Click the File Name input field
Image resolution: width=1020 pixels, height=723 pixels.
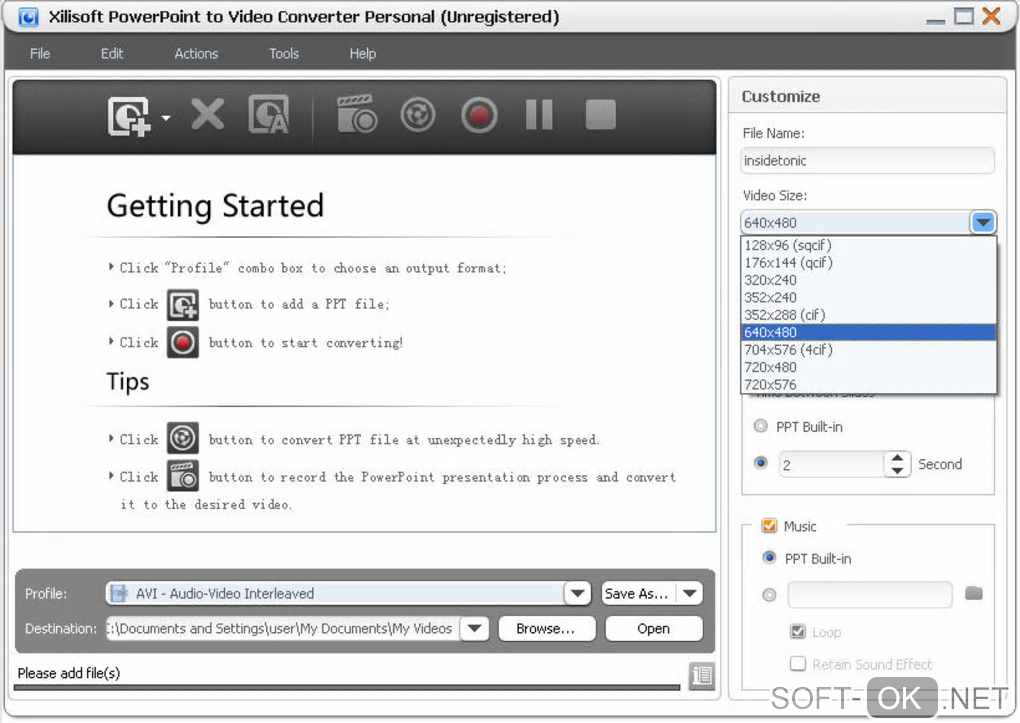[x=867, y=161]
